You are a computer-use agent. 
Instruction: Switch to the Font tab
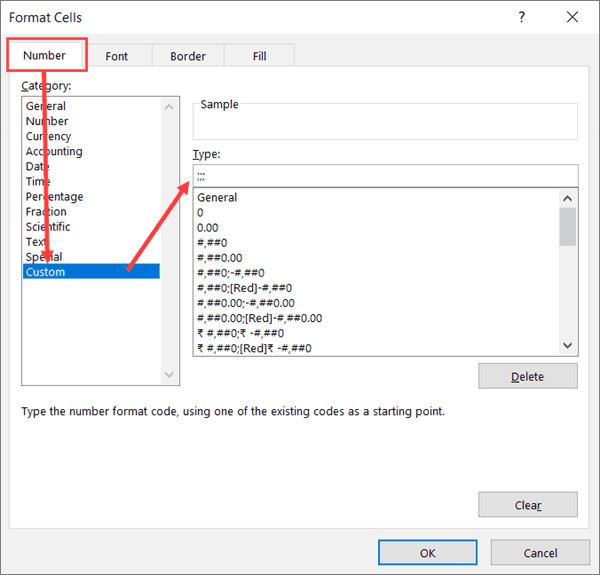(x=117, y=56)
